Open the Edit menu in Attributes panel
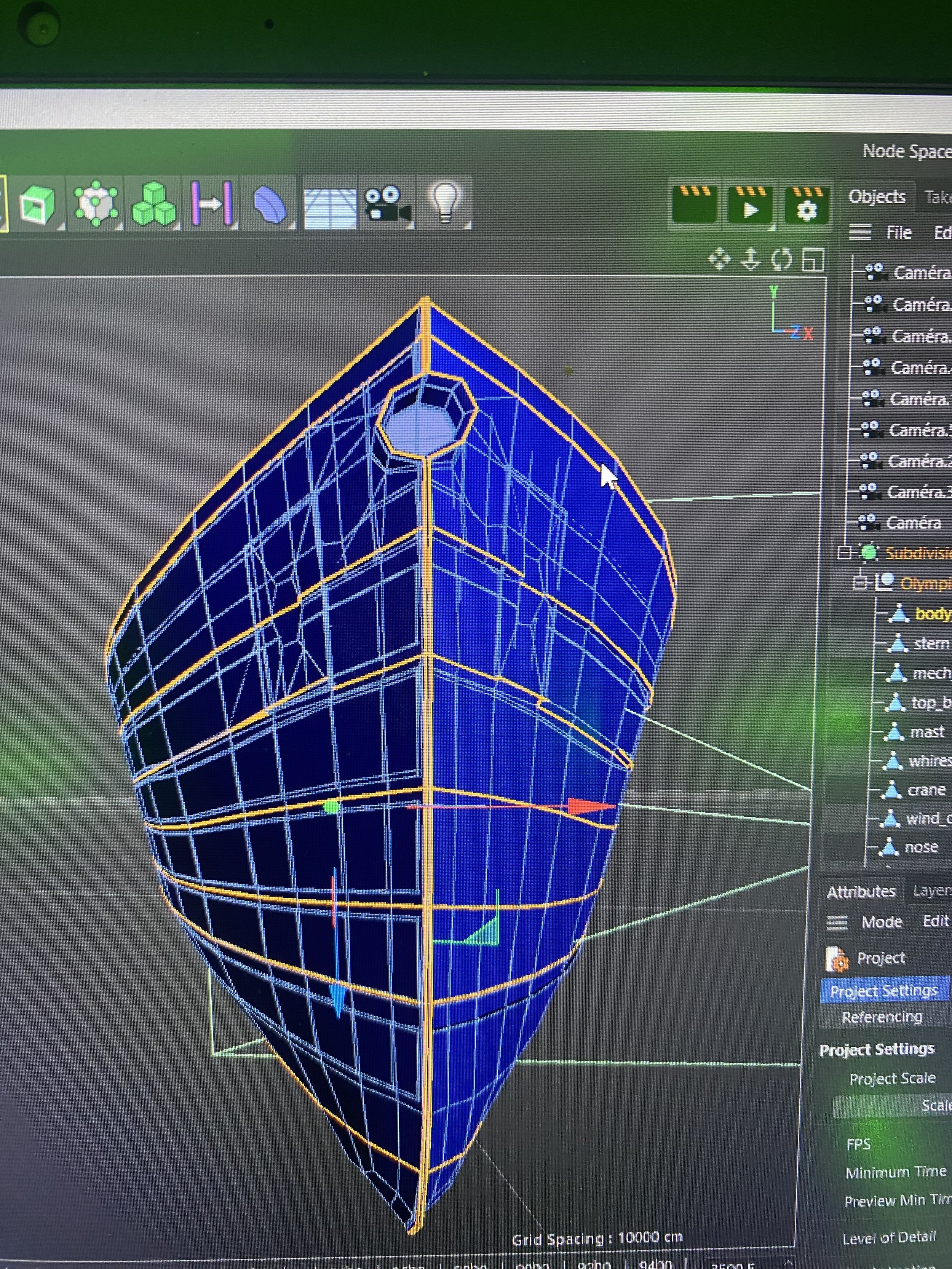Image resolution: width=952 pixels, height=1269 pixels. [x=936, y=921]
